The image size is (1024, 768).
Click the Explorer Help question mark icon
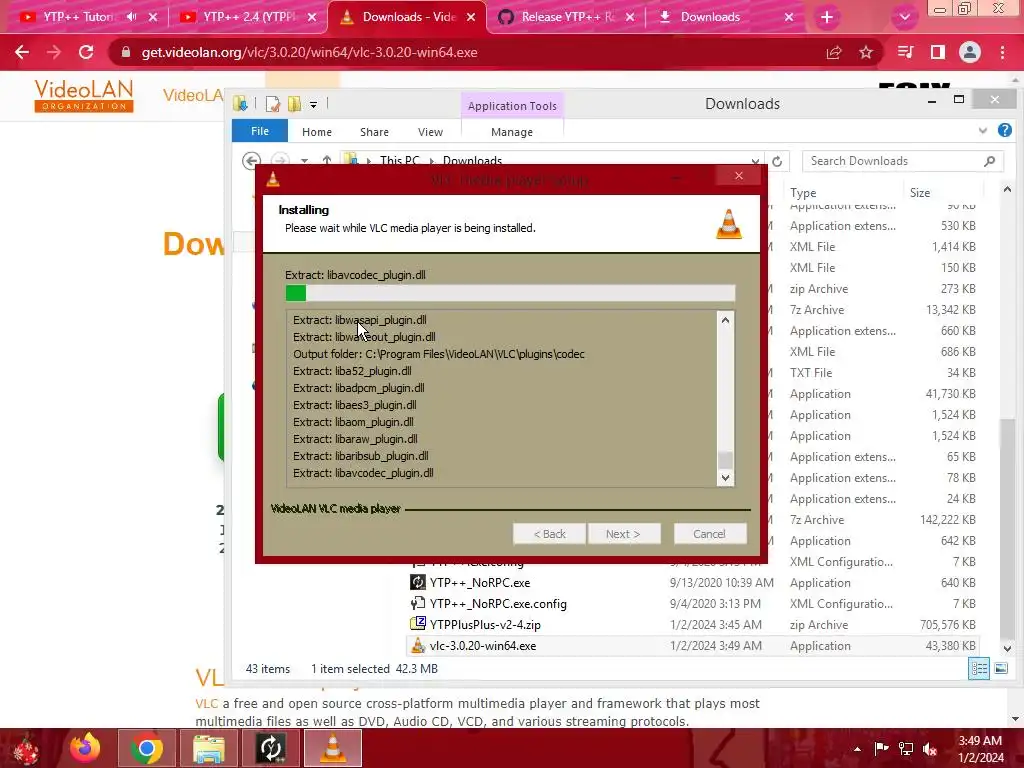coord(1005,131)
